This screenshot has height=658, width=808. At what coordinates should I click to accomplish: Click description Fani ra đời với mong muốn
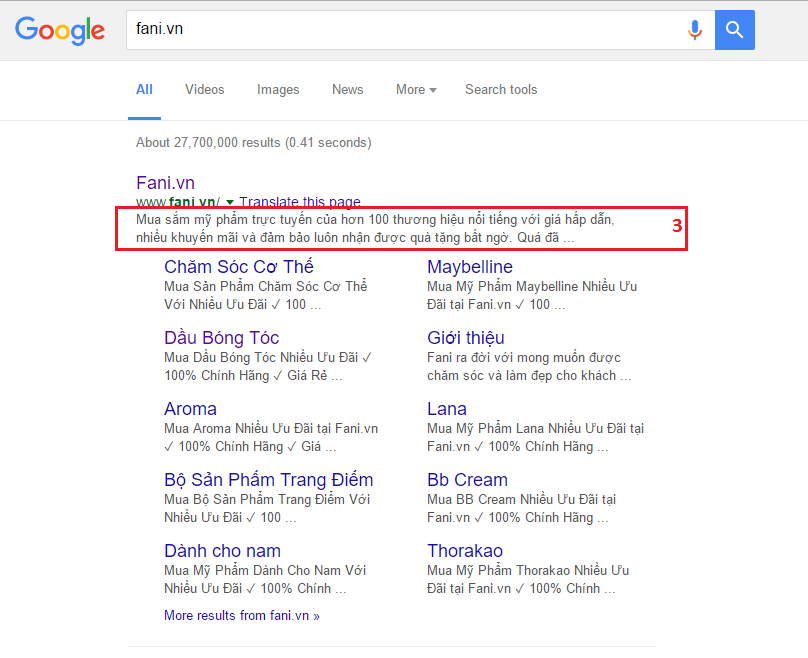[529, 366]
